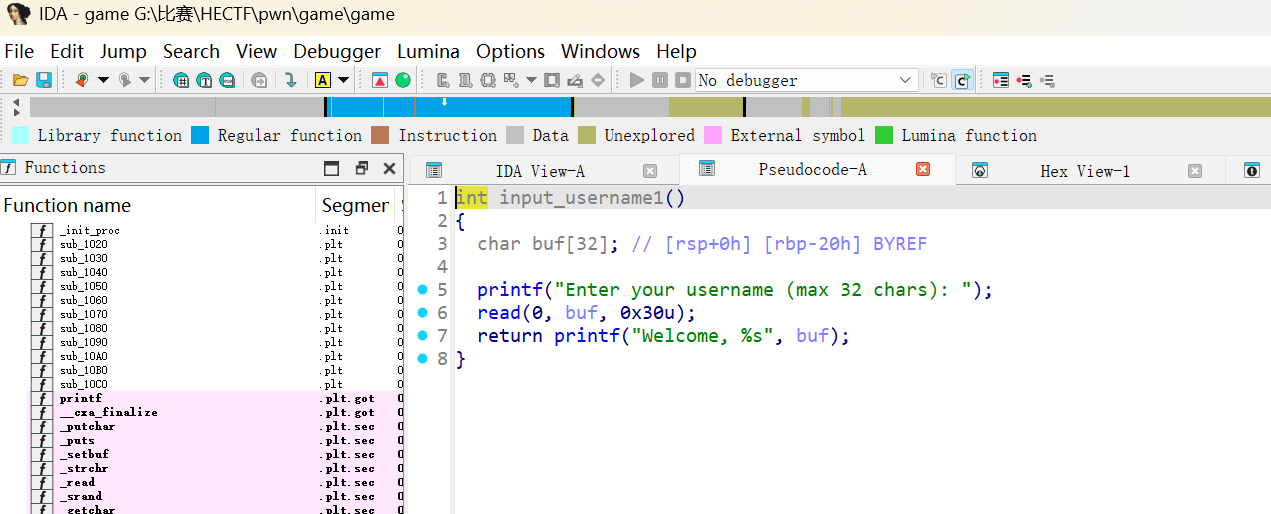Click the Save database floppy icon
1271x514 pixels.
coord(44,80)
